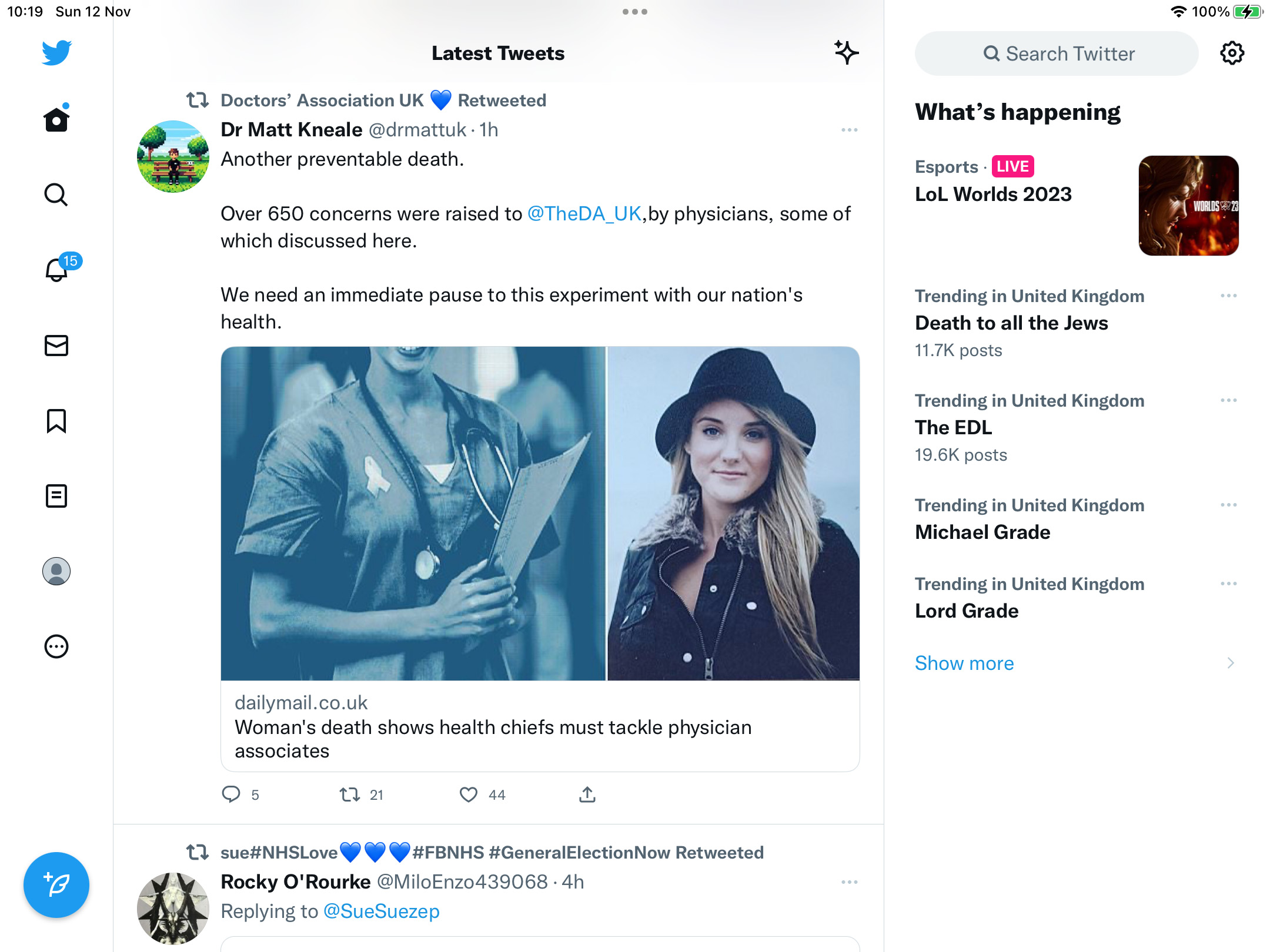Open Lists icon in sidebar
The width and height of the screenshot is (1270, 952).
tap(56, 496)
